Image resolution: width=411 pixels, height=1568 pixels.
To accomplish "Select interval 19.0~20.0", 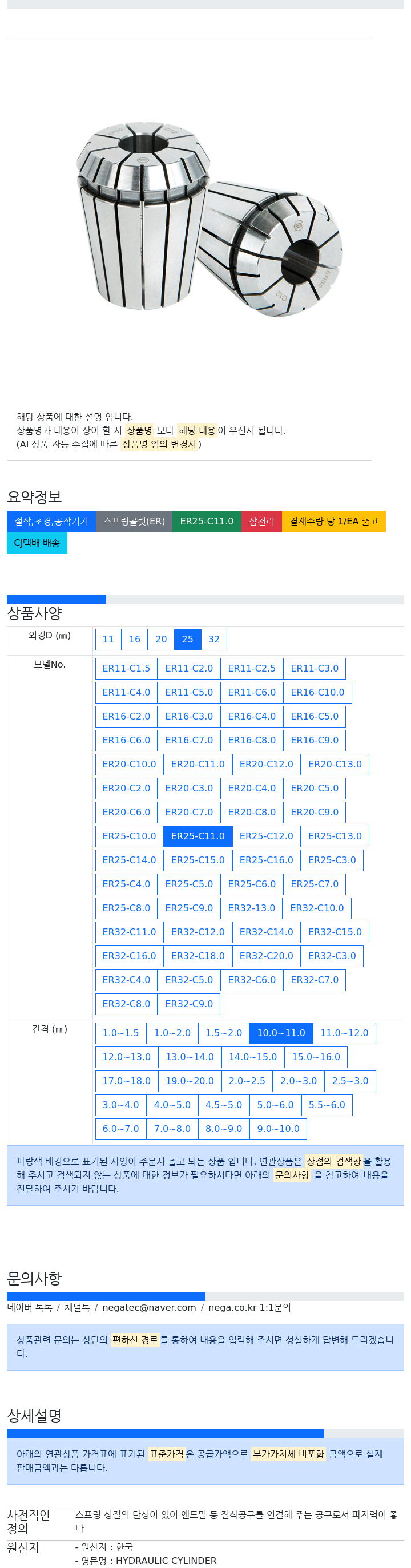I will [190, 1081].
